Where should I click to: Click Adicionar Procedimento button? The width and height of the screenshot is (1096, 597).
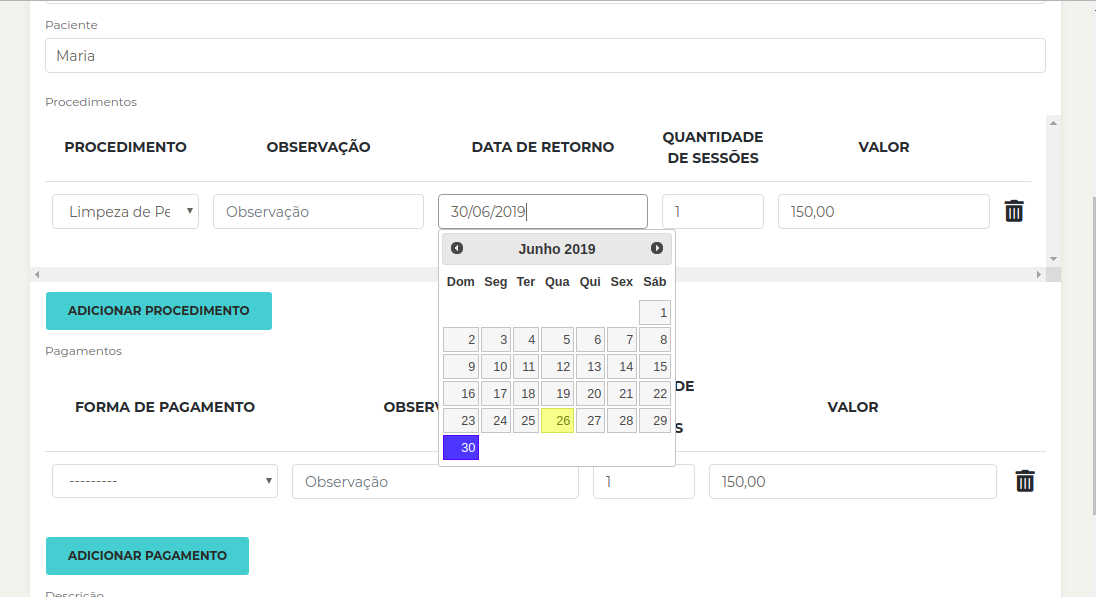(159, 310)
